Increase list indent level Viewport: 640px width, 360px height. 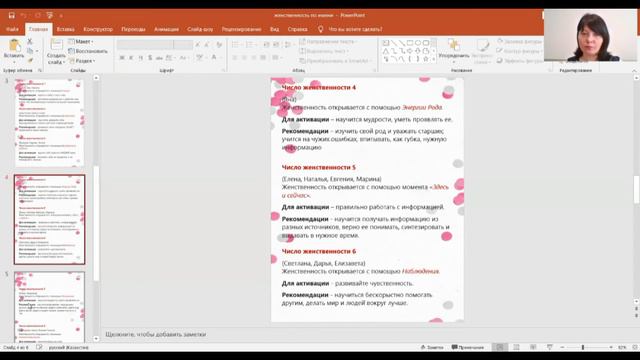pos(276,44)
